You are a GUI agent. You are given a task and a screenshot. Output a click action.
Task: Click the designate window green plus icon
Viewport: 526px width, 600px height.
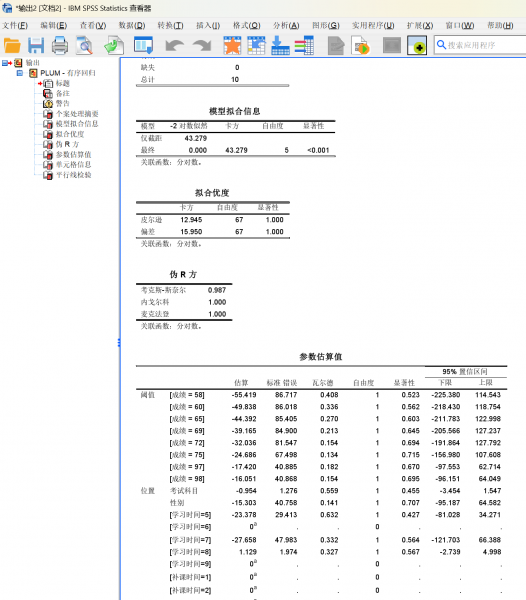click(417, 46)
